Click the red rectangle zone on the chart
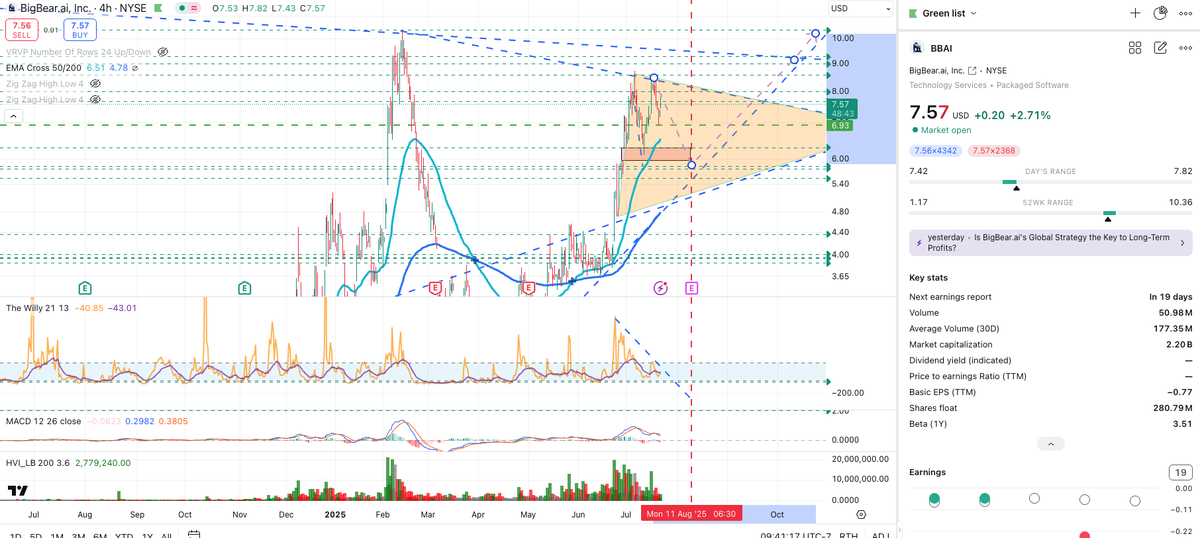1200x538 pixels. pyautogui.click(x=655, y=154)
